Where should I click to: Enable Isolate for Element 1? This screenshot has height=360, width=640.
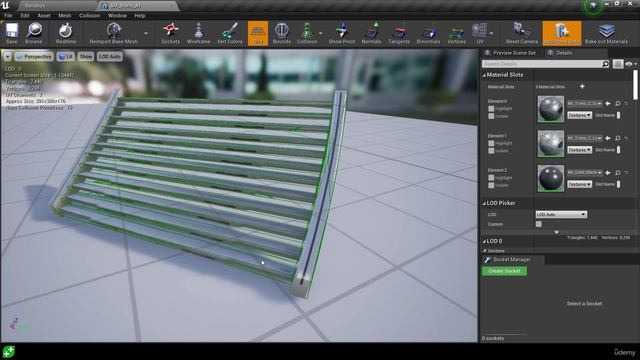coord(491,151)
